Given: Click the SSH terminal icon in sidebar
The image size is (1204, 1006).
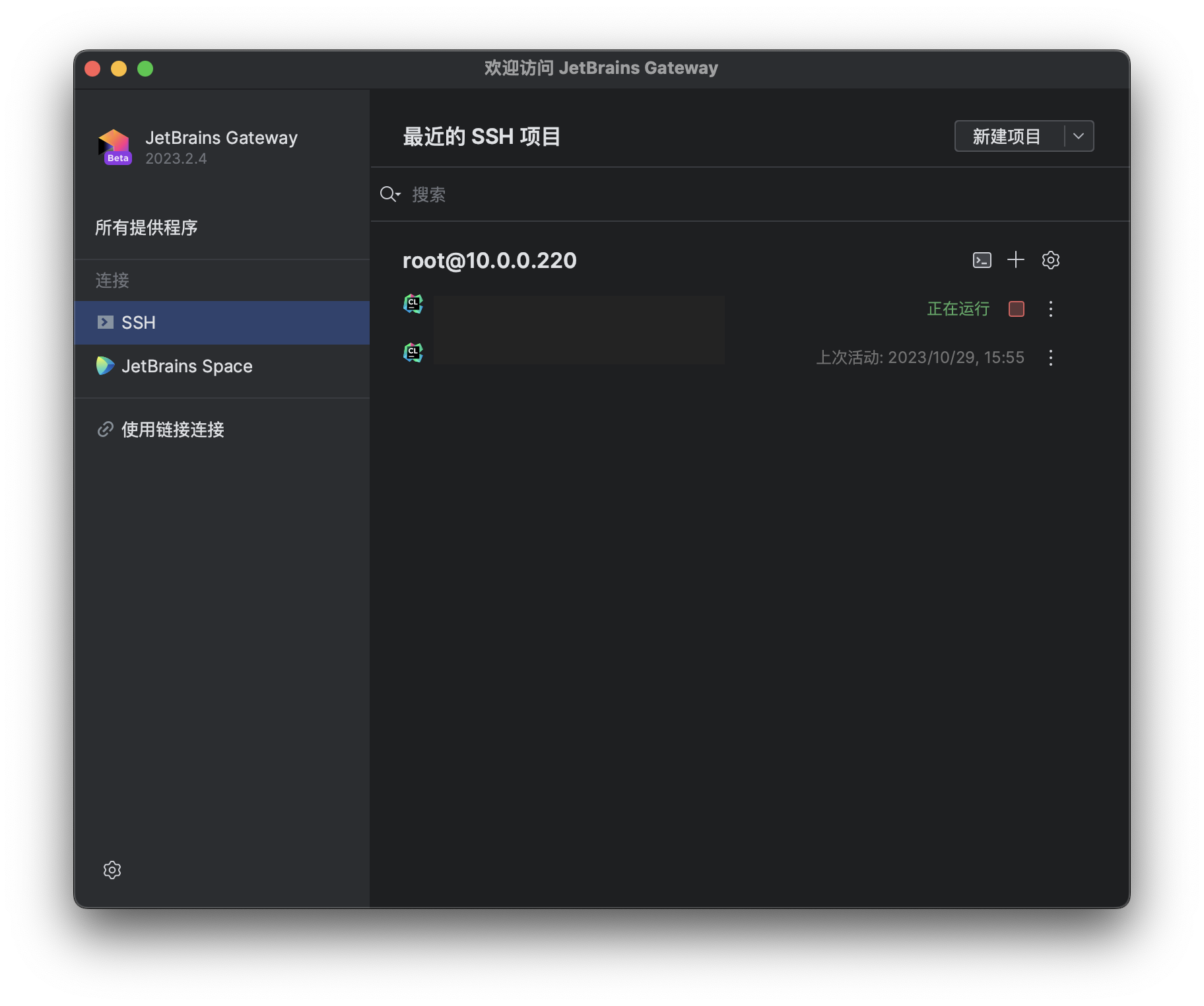Looking at the screenshot, I should (106, 323).
